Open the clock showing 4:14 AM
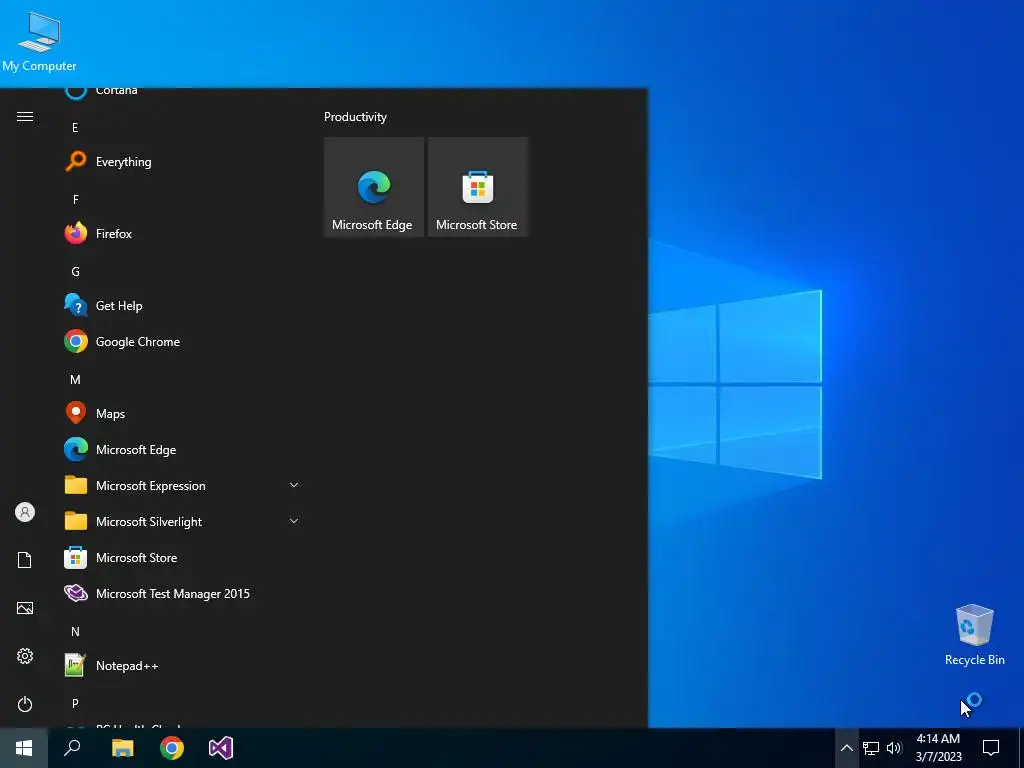The height and width of the screenshot is (768, 1024). pos(938,748)
